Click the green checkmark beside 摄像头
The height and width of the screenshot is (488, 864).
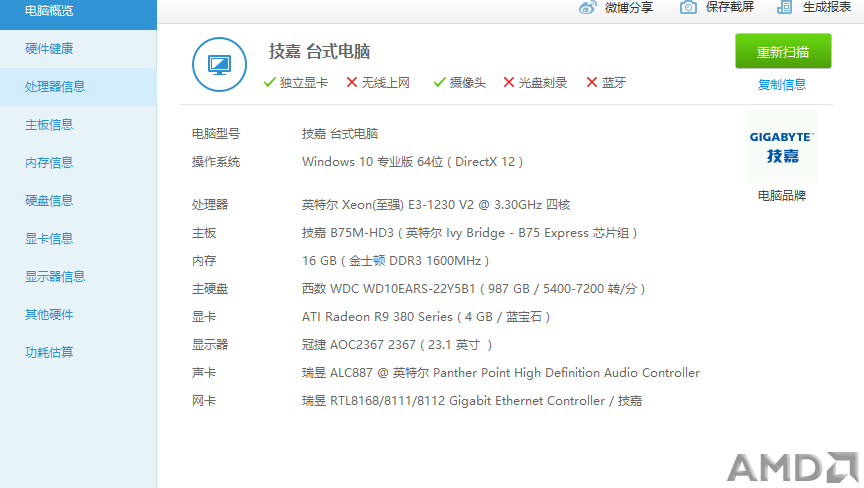[x=439, y=83]
